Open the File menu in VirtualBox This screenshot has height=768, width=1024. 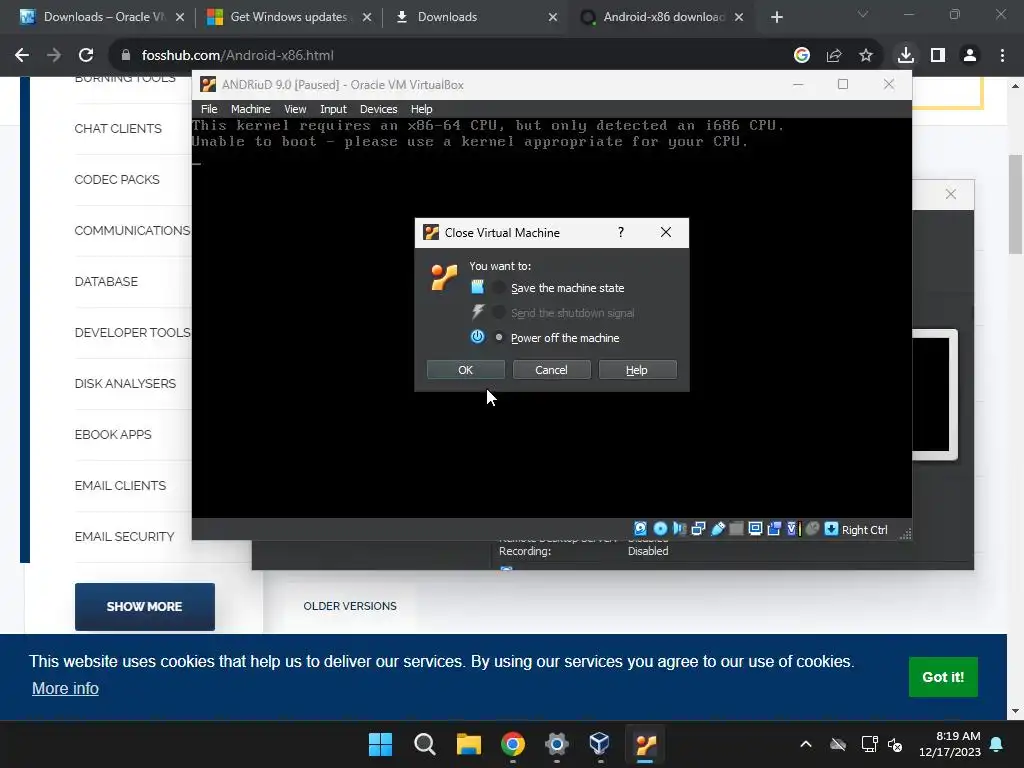click(x=209, y=109)
